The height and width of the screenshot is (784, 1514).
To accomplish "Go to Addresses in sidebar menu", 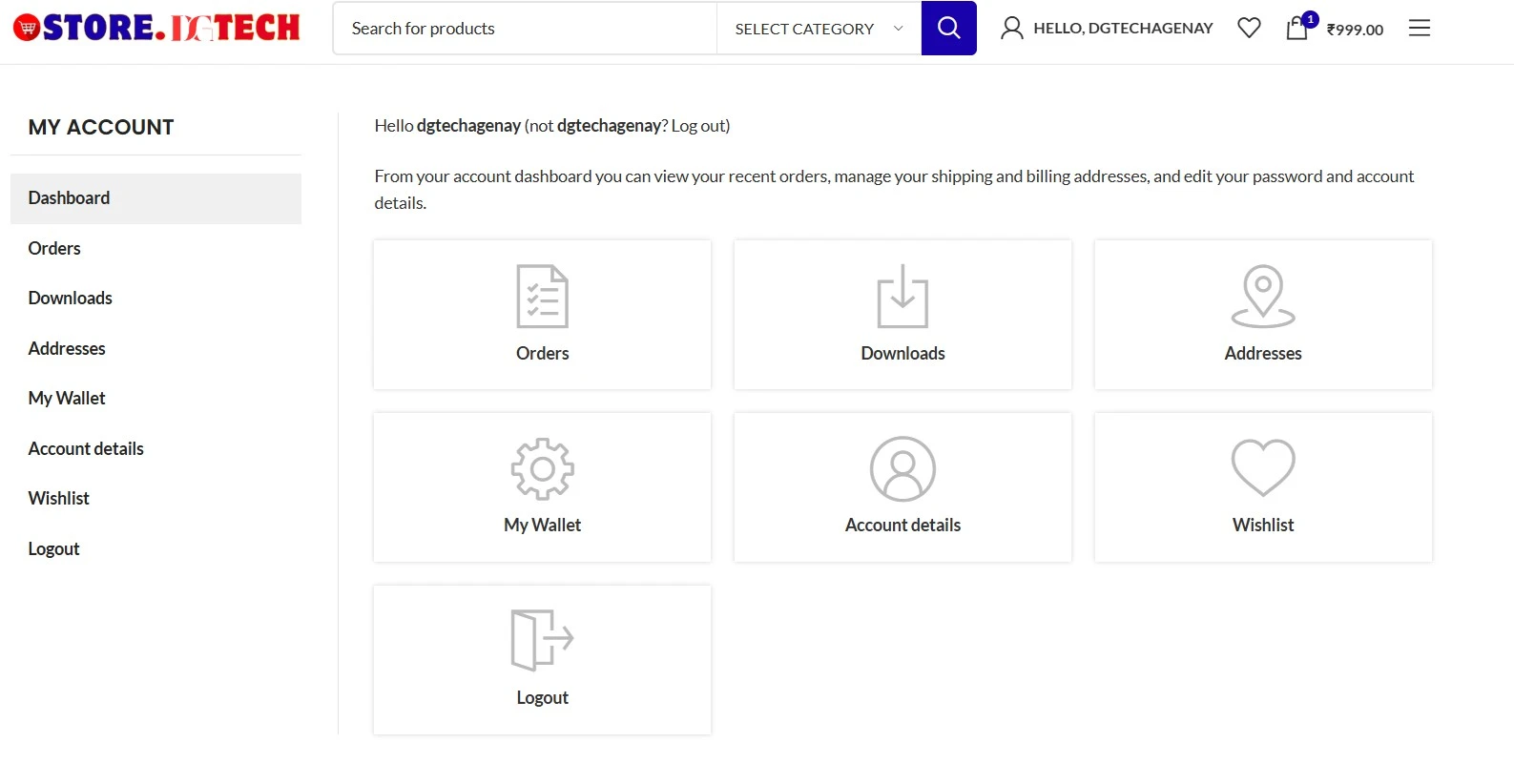I will 67,349.
